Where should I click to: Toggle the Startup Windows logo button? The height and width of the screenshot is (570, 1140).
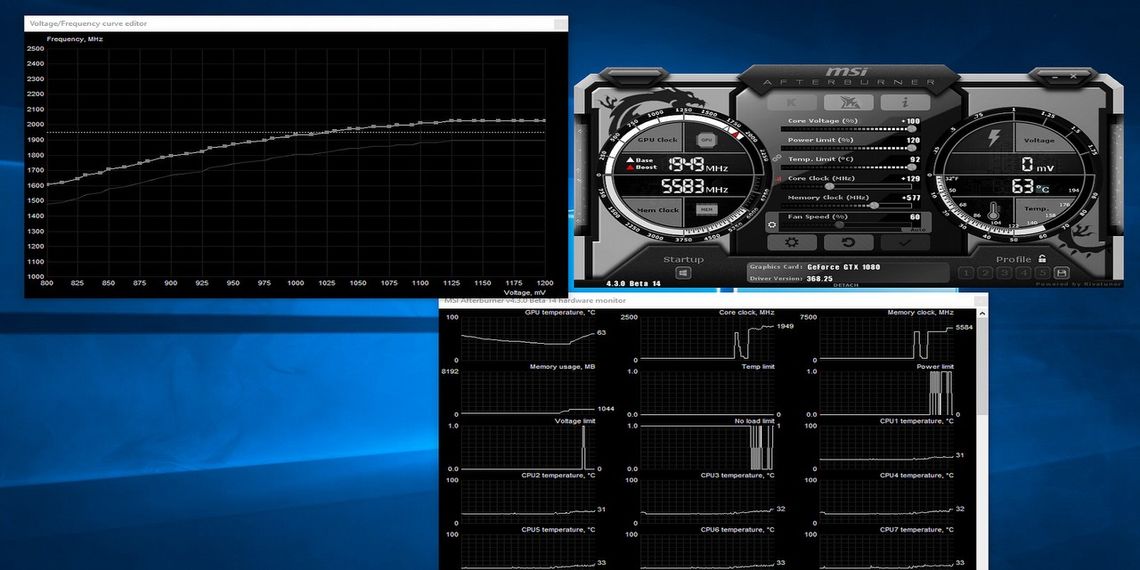683,273
